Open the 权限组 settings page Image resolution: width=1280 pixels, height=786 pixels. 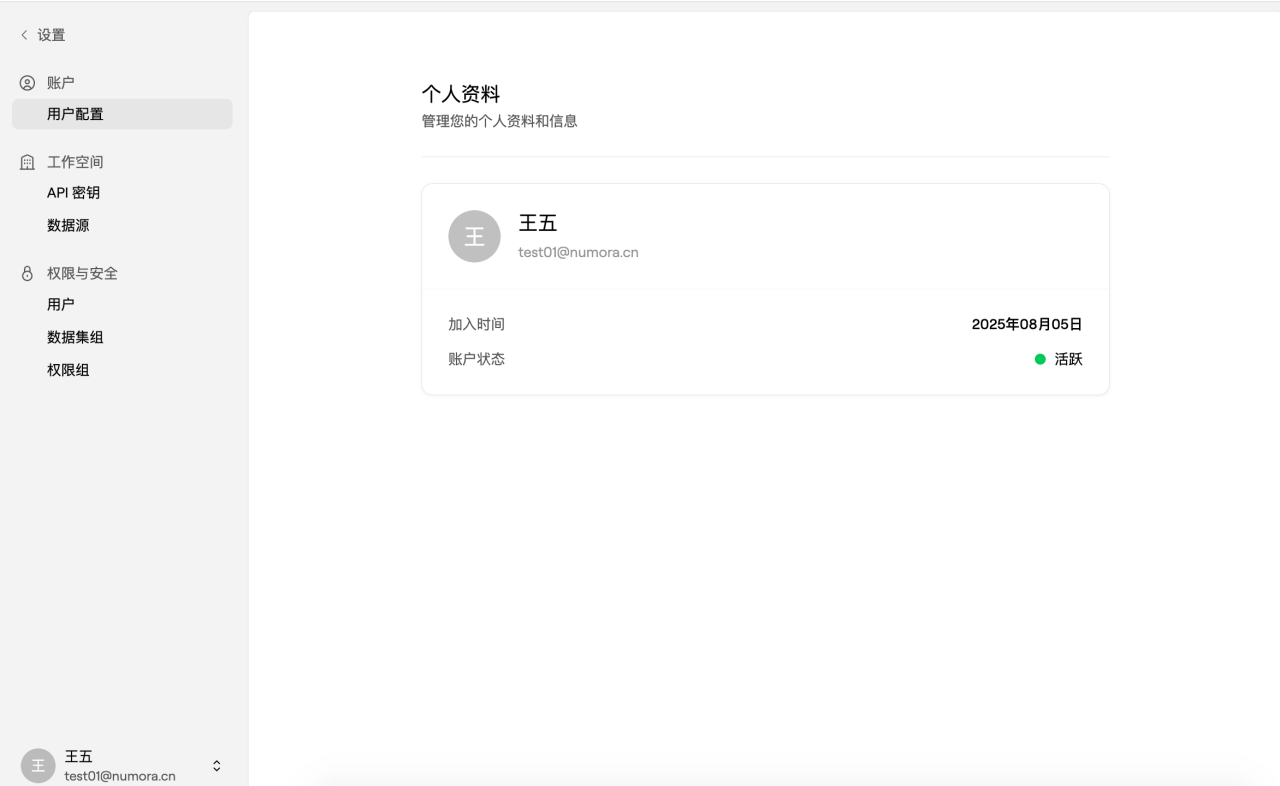pos(68,369)
